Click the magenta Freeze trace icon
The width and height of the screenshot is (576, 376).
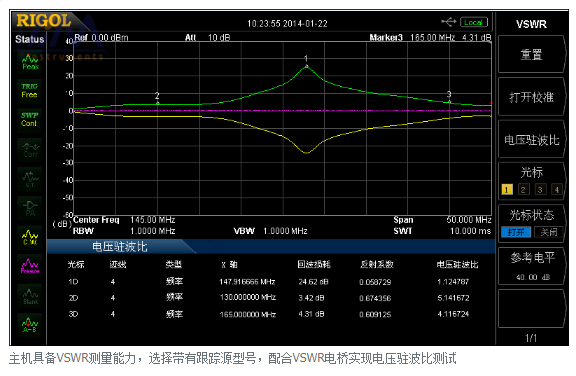click(30, 266)
